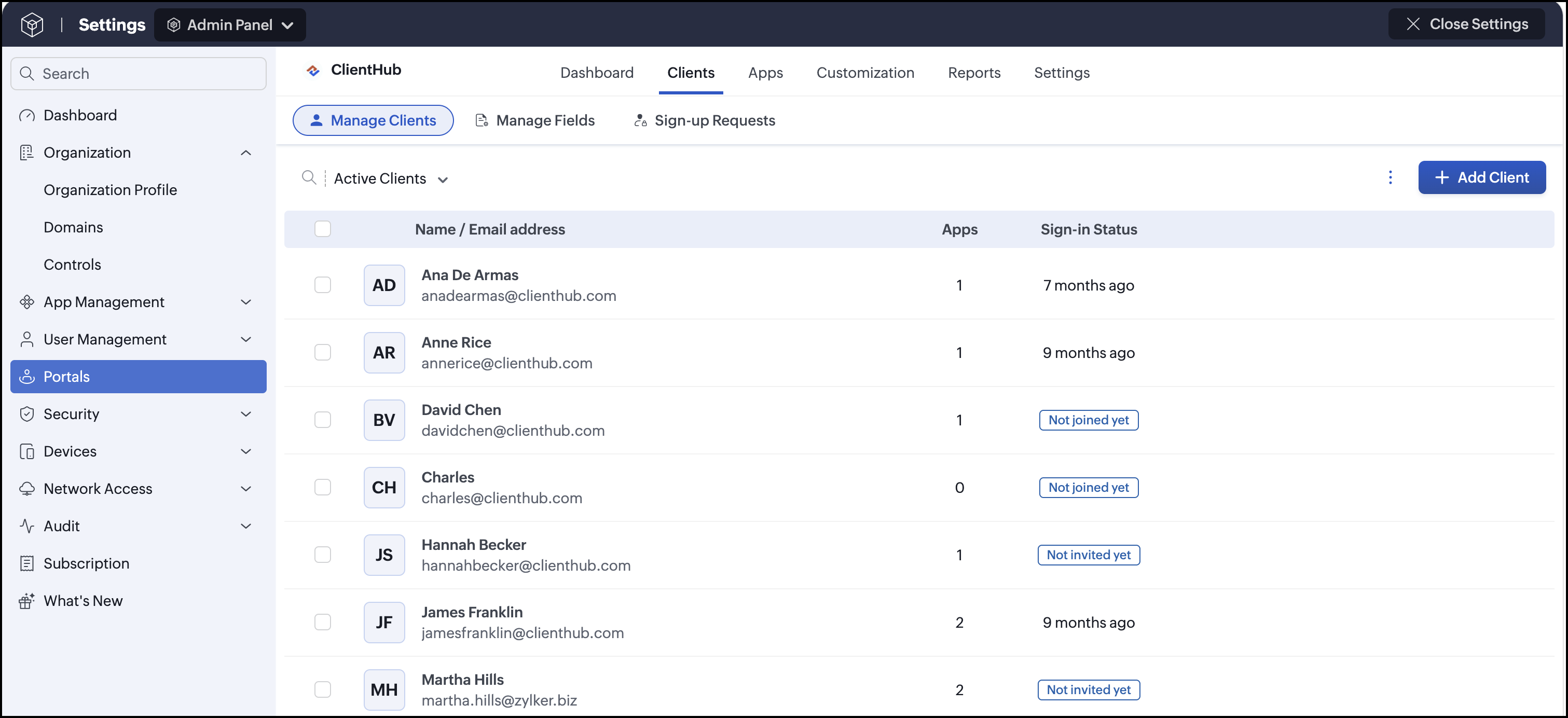Open Domains in sidebar
Viewport: 1568px width, 718px height.
tap(73, 228)
